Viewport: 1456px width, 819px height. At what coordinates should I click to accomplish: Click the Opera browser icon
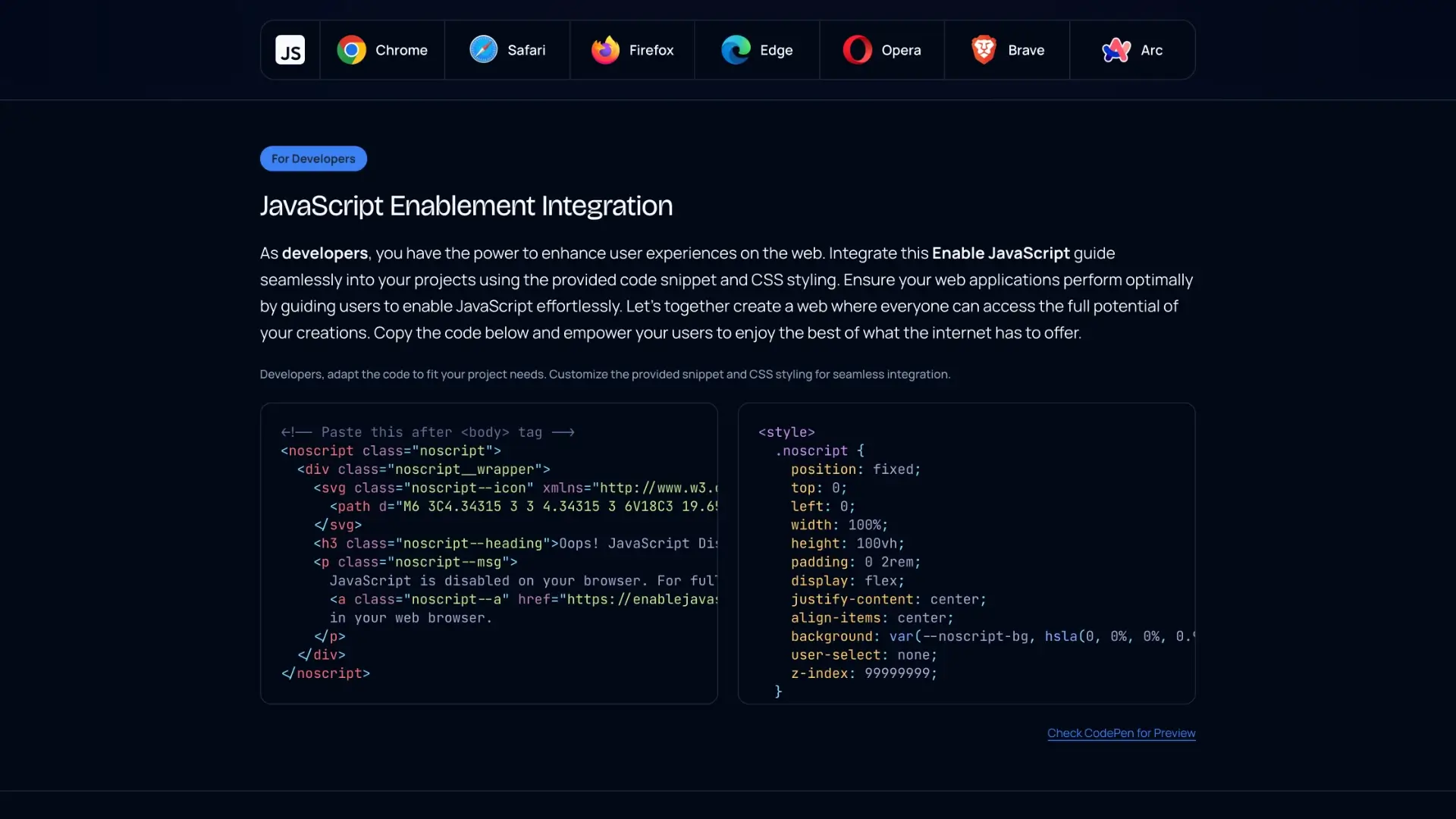click(x=858, y=49)
